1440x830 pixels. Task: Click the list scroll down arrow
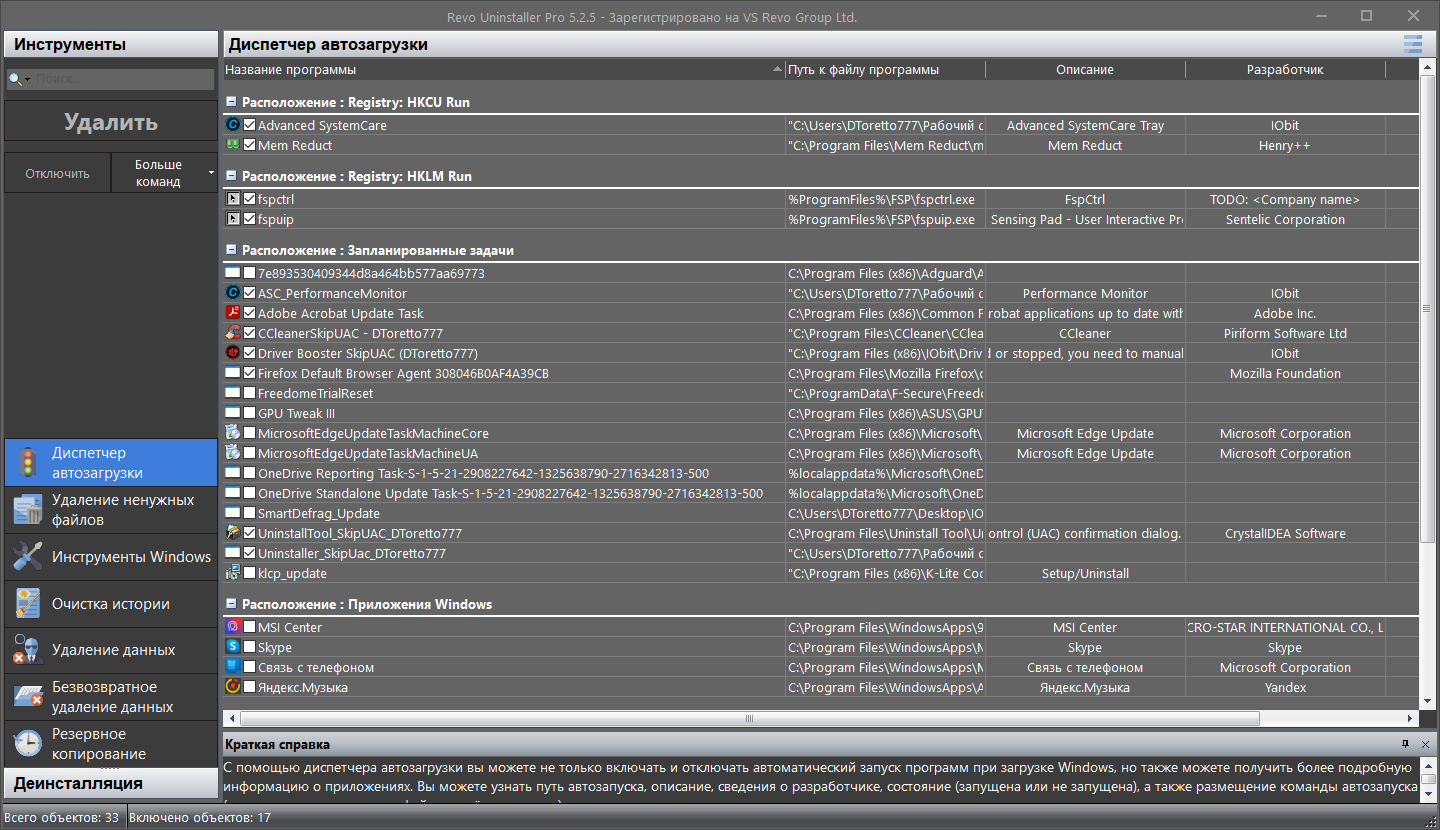pos(1428,701)
